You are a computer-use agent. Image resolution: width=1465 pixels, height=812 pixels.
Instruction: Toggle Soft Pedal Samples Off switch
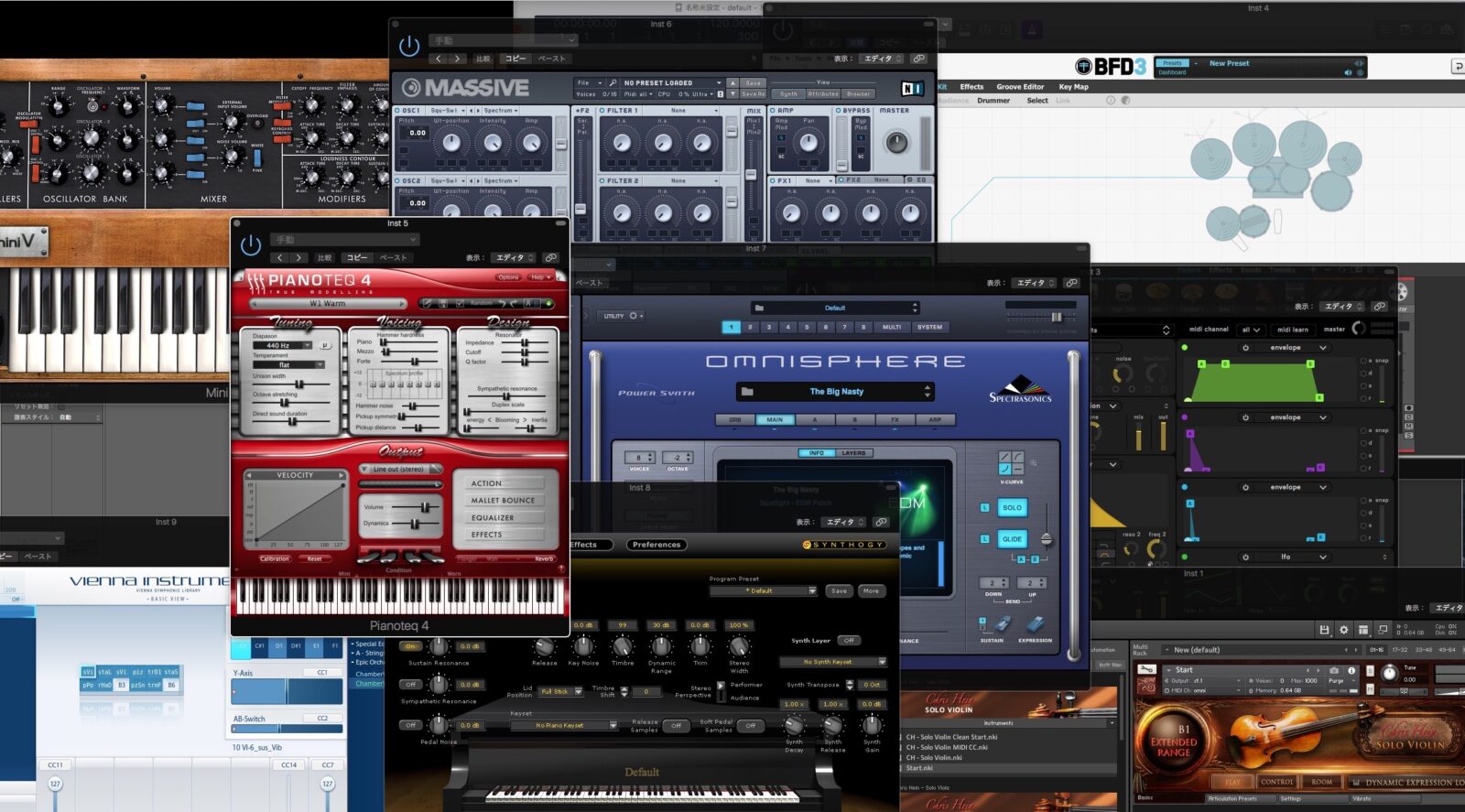click(750, 726)
